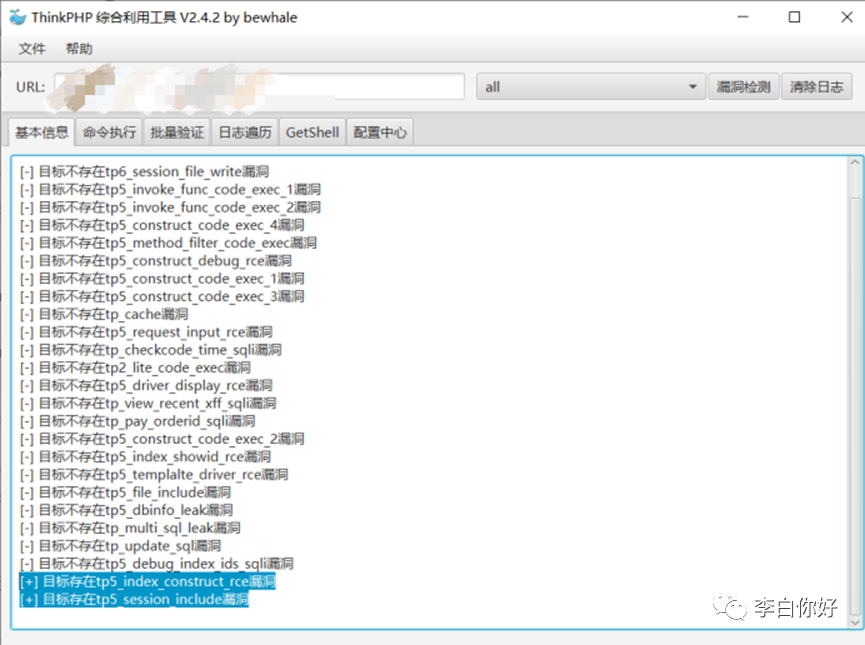Click the 漏洞检测 button

coord(743,87)
